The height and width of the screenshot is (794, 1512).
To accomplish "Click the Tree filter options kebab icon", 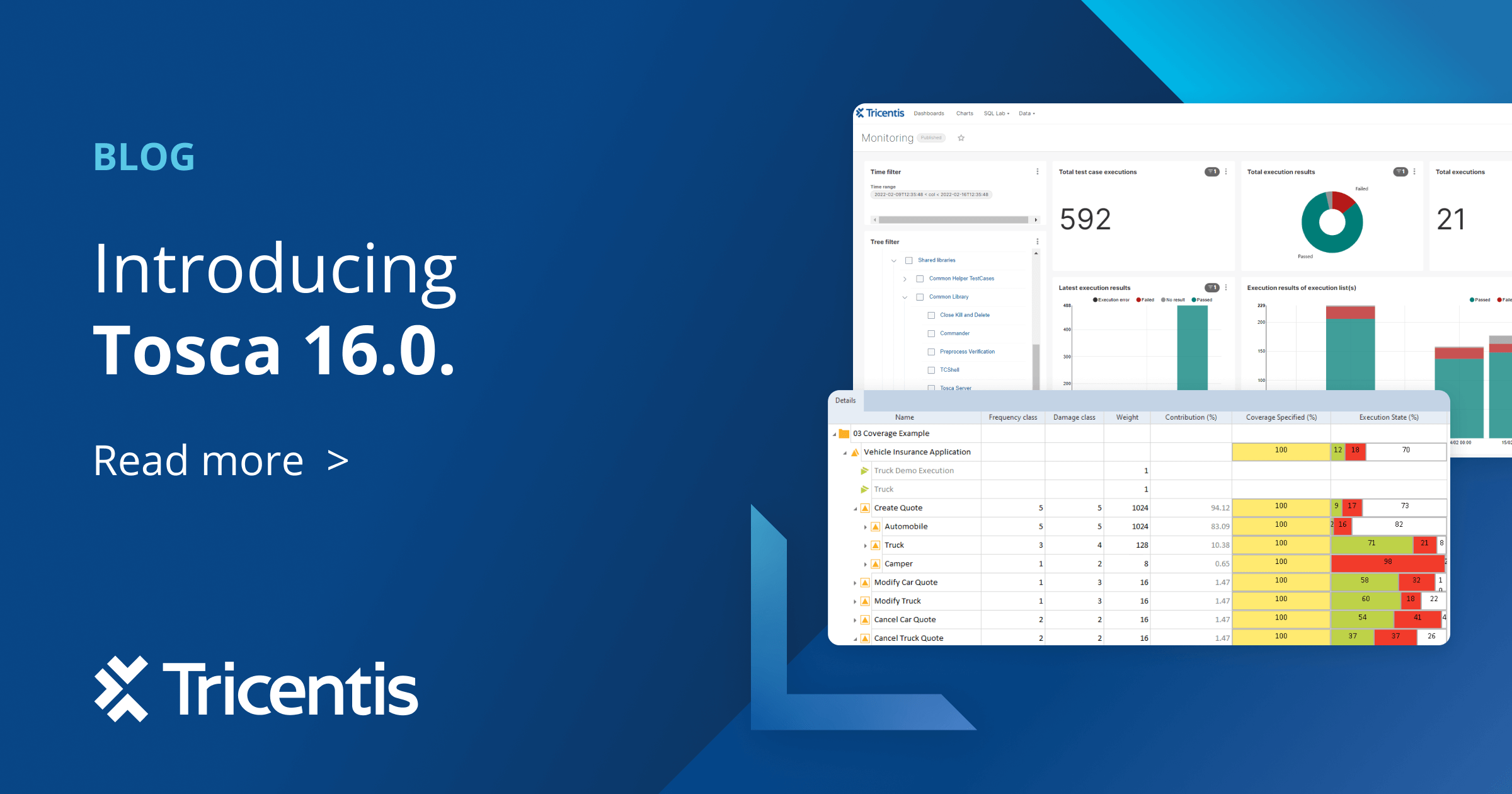I will coord(1036,243).
